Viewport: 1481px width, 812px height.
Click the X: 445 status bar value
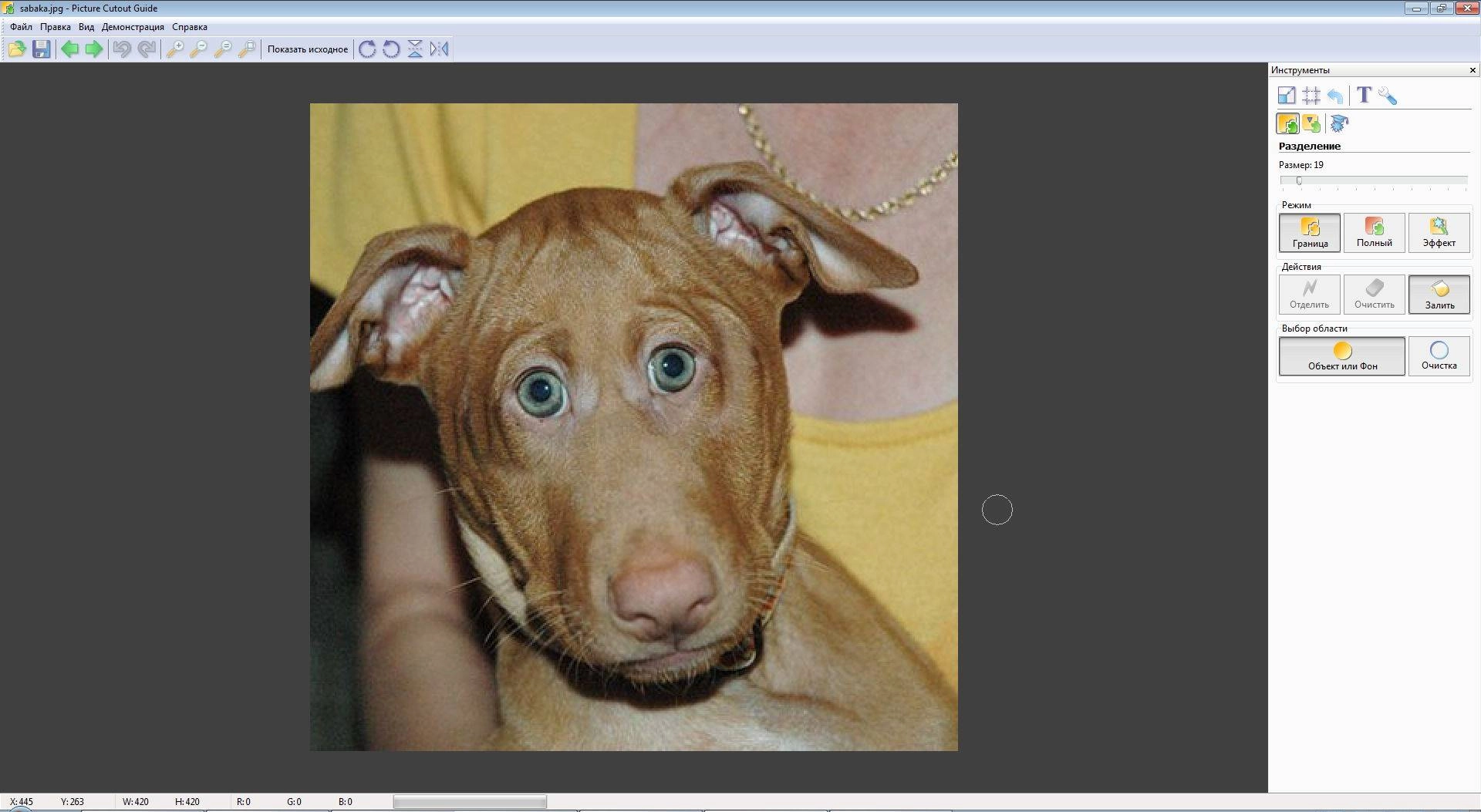(x=21, y=802)
